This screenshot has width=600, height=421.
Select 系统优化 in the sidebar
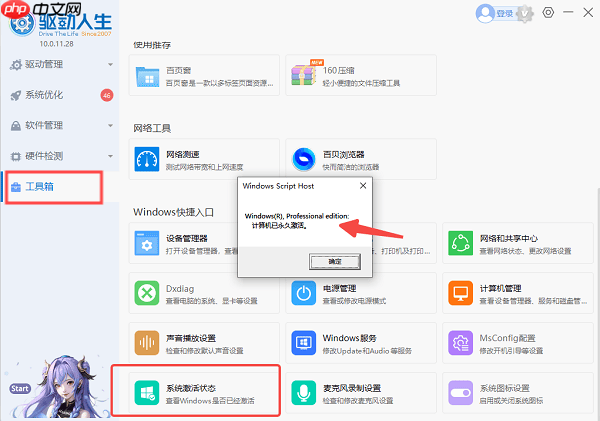click(60, 95)
